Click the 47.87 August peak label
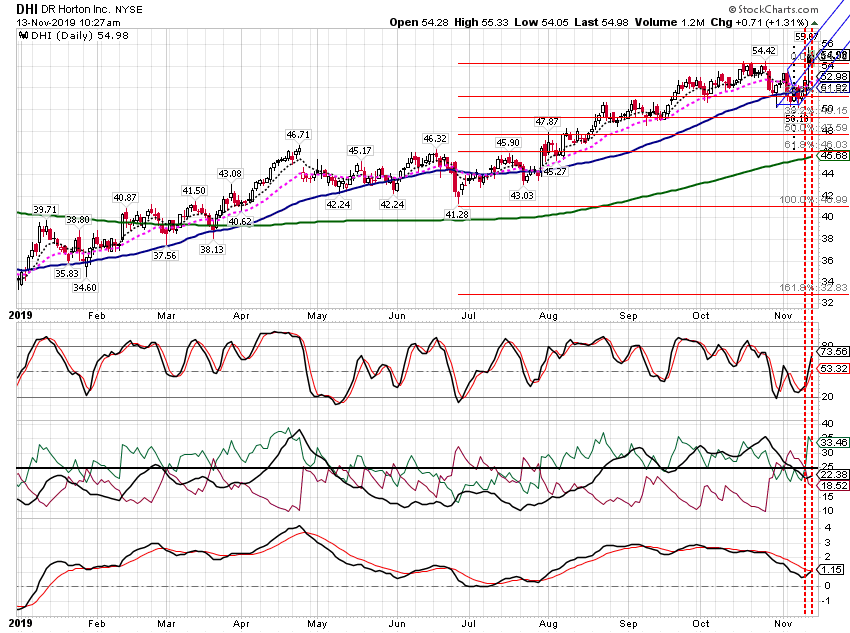 tap(547, 122)
